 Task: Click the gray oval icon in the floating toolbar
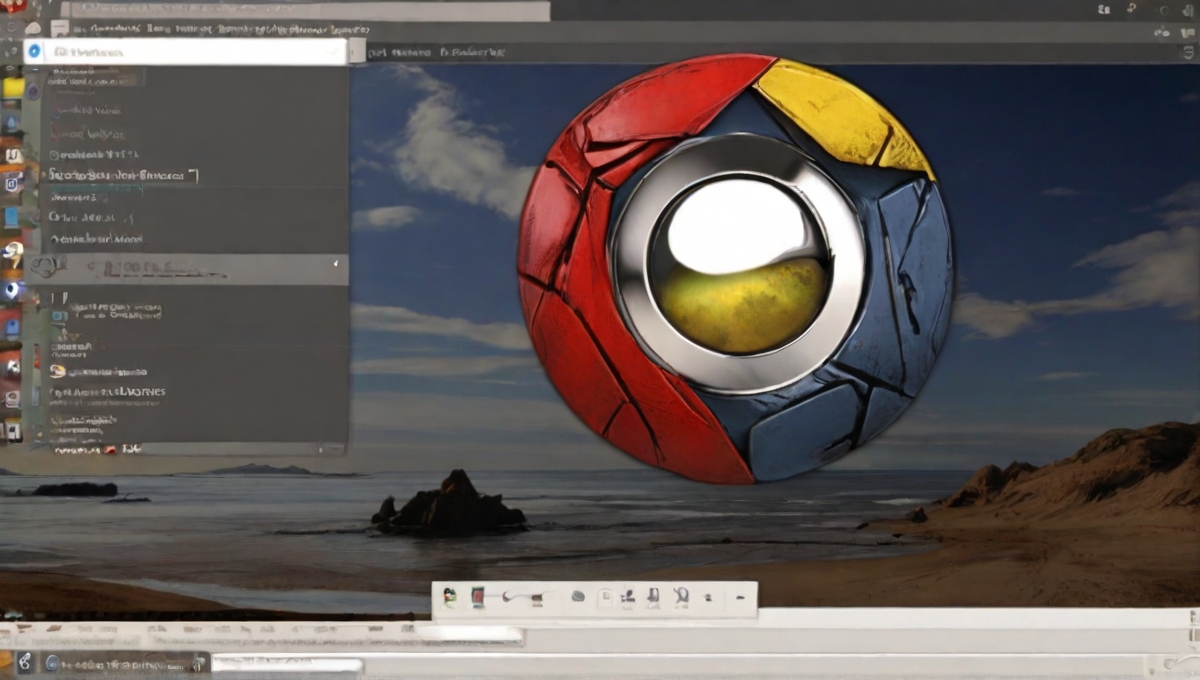pos(578,597)
